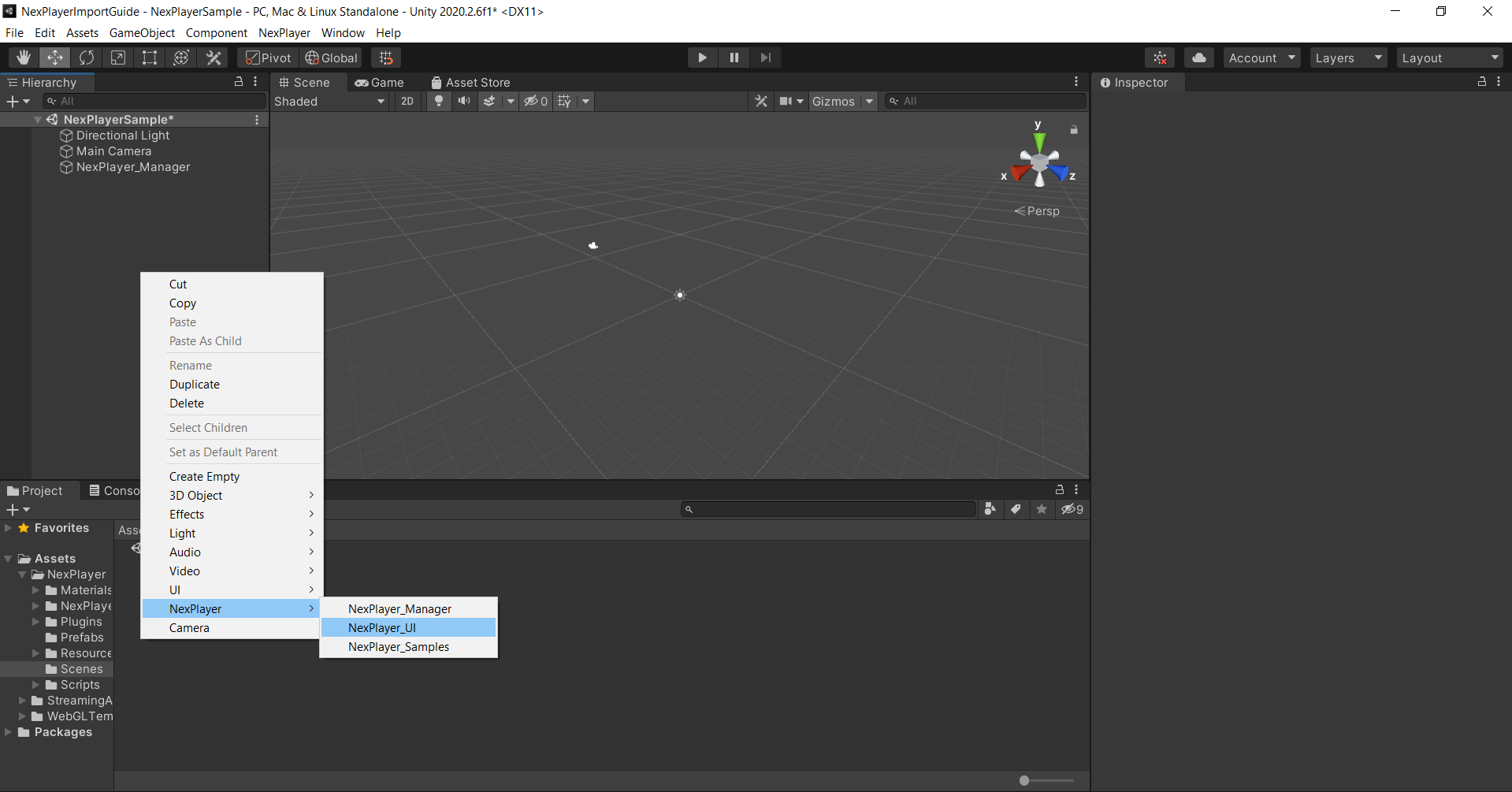Switch to the Asset Store tab

(x=470, y=82)
